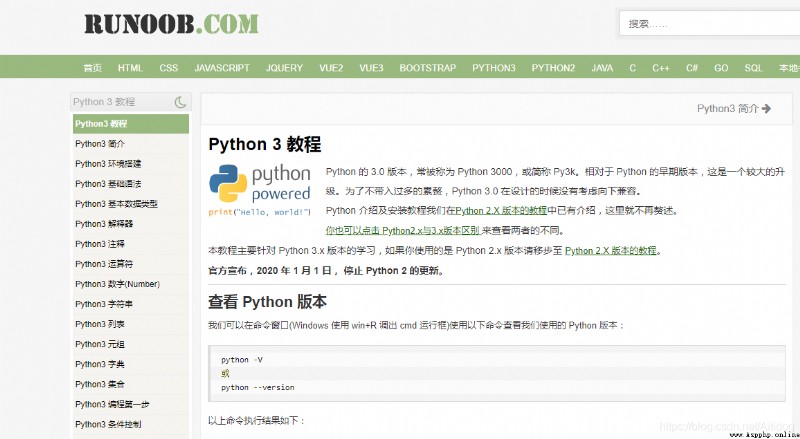Select Python3 字符串 in the sidebar

tap(131, 304)
